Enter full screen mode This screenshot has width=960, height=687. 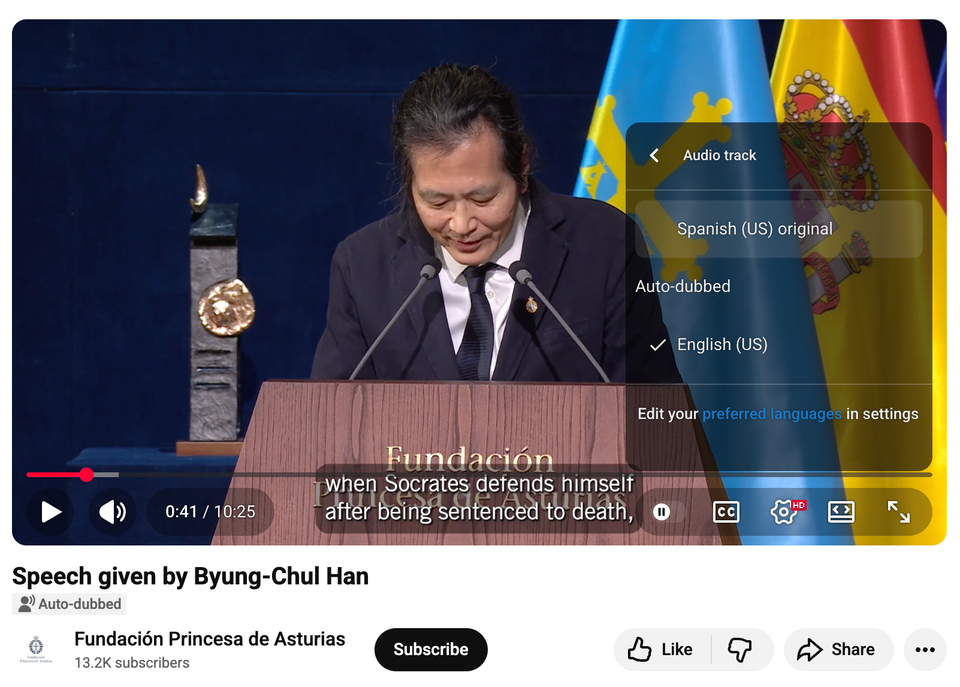click(x=898, y=512)
